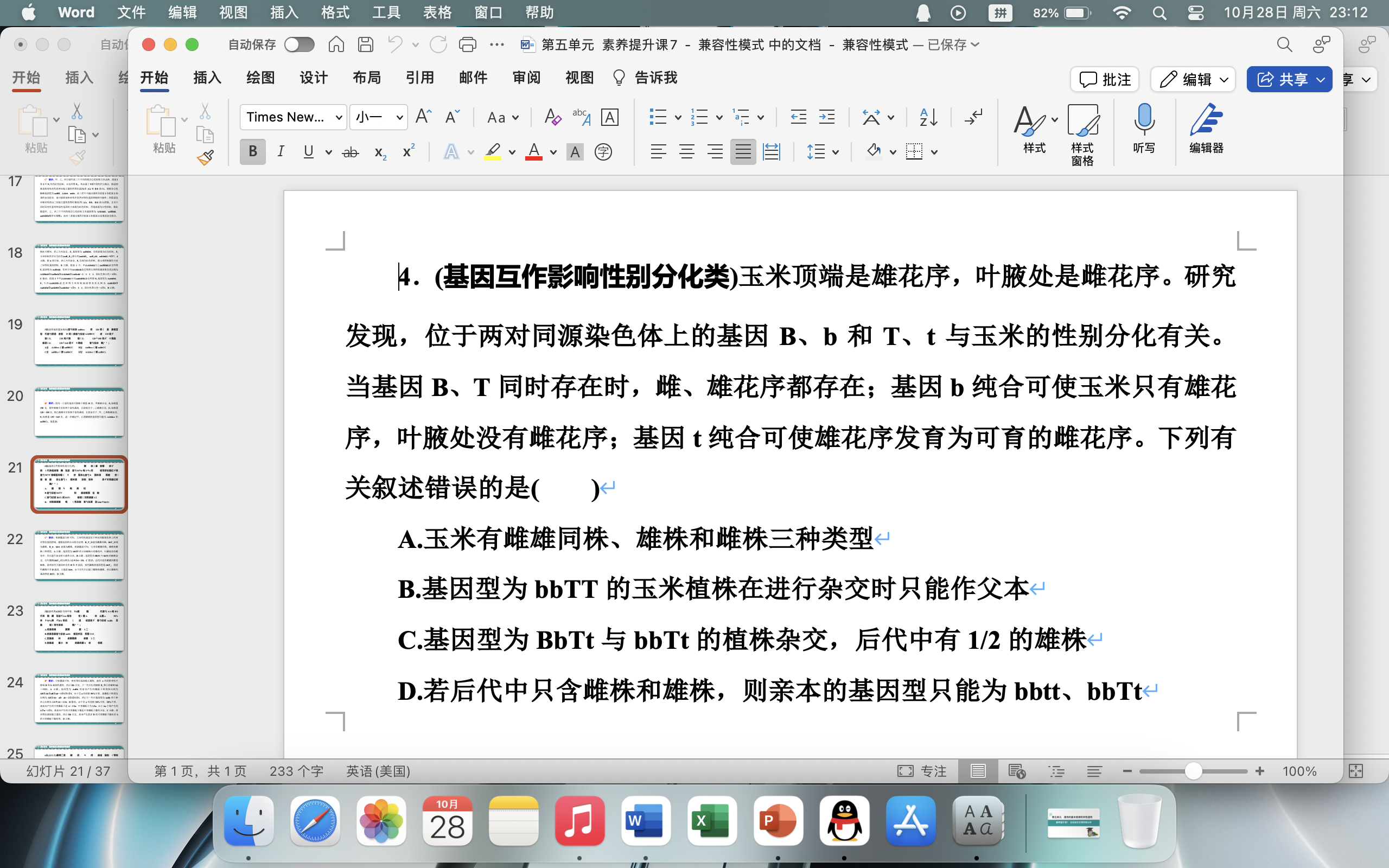Screen dimensions: 1389x868
Task: Increase indent of paragraph
Action: pos(826,118)
